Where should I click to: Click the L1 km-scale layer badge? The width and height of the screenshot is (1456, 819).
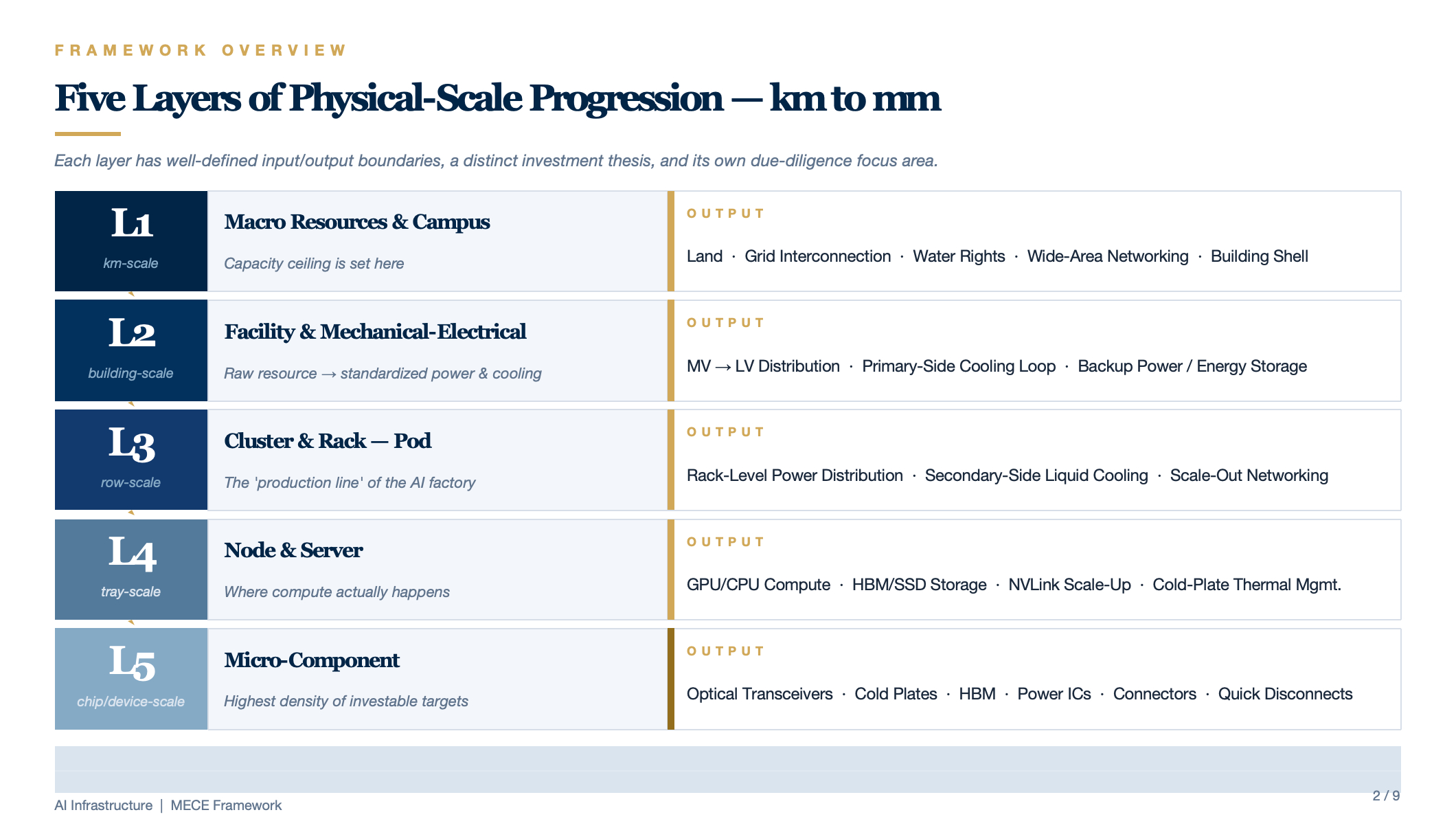point(131,241)
